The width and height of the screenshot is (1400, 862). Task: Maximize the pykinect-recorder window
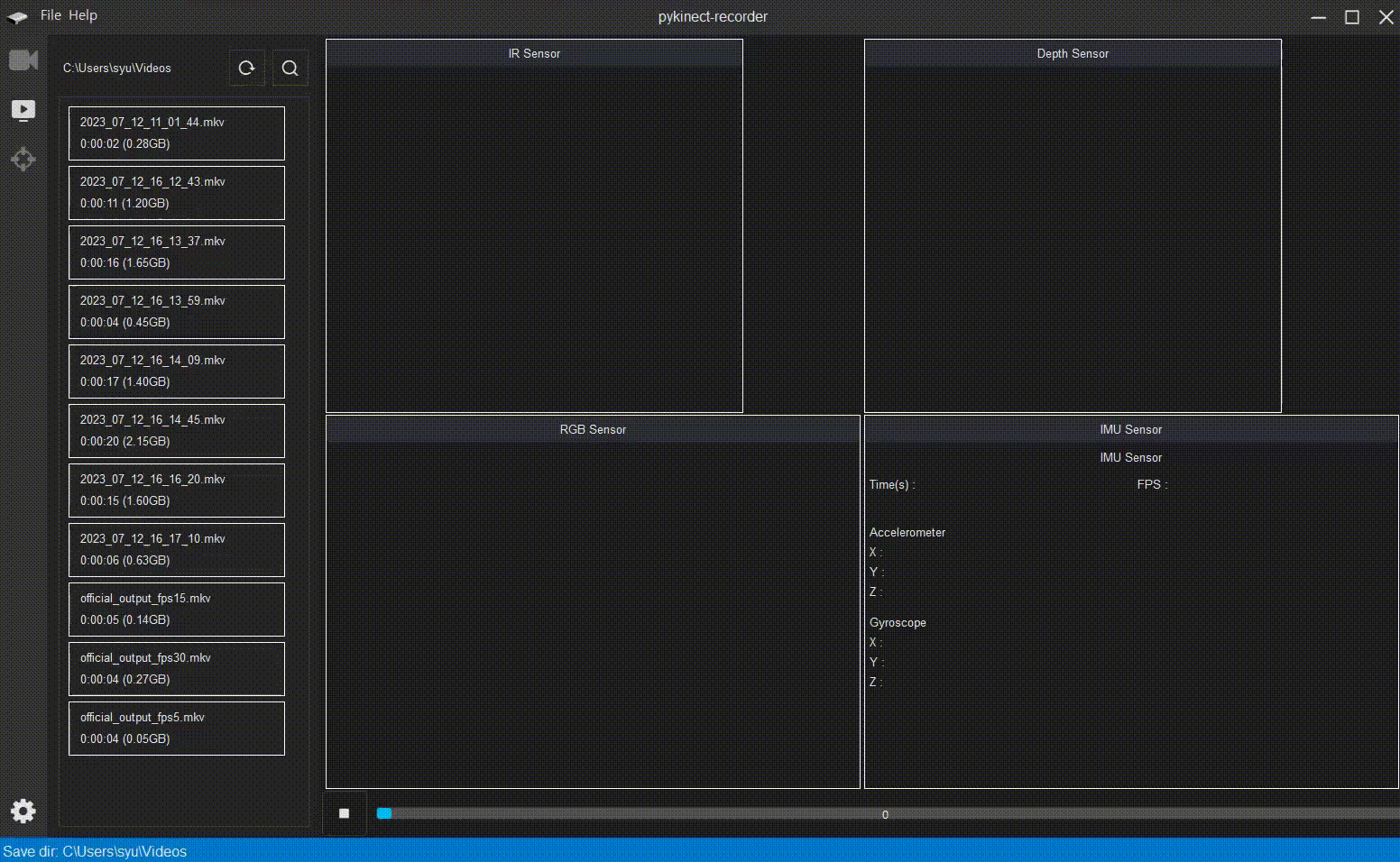1351,17
